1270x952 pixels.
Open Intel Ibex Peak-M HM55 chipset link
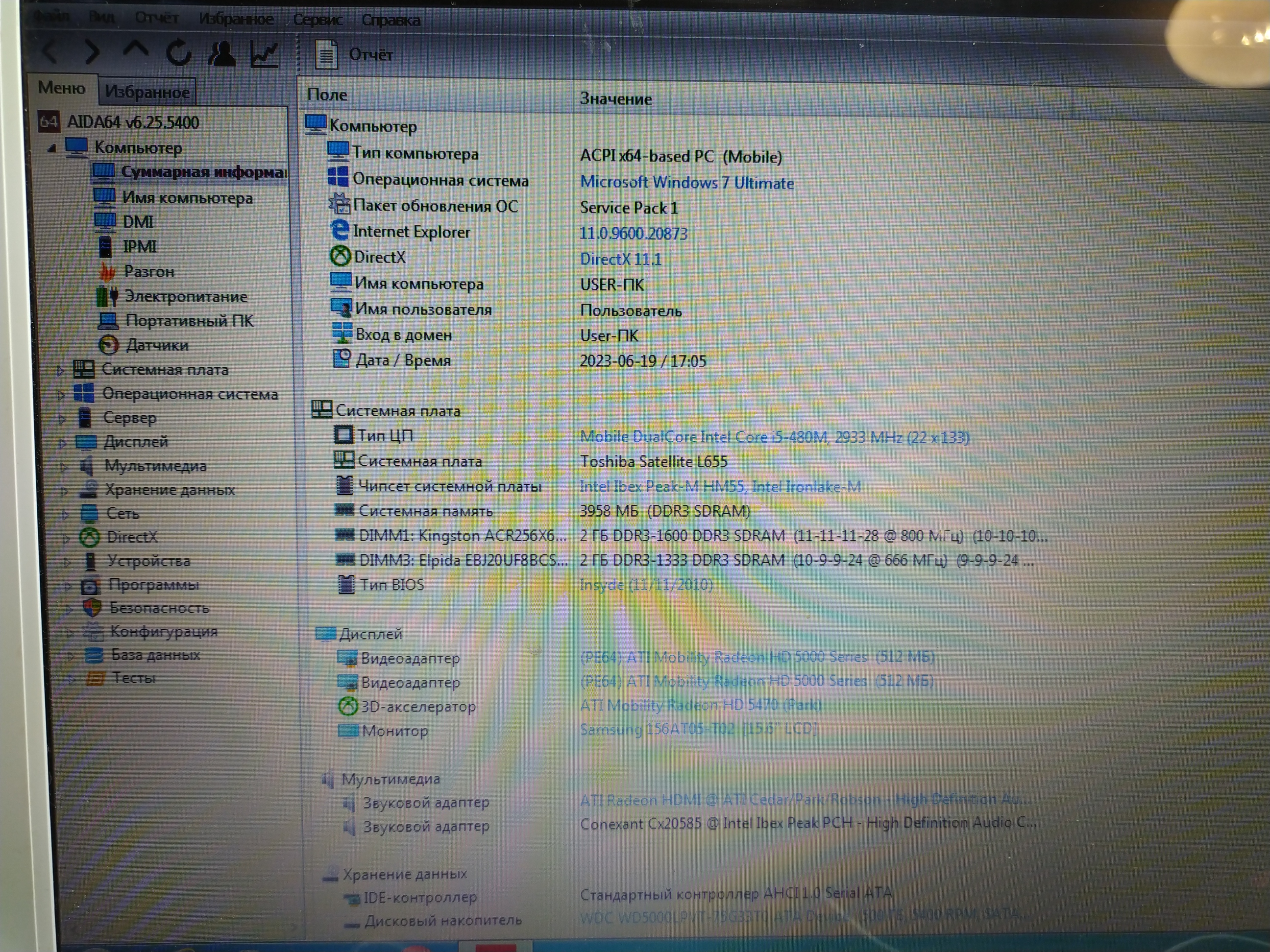coord(720,487)
